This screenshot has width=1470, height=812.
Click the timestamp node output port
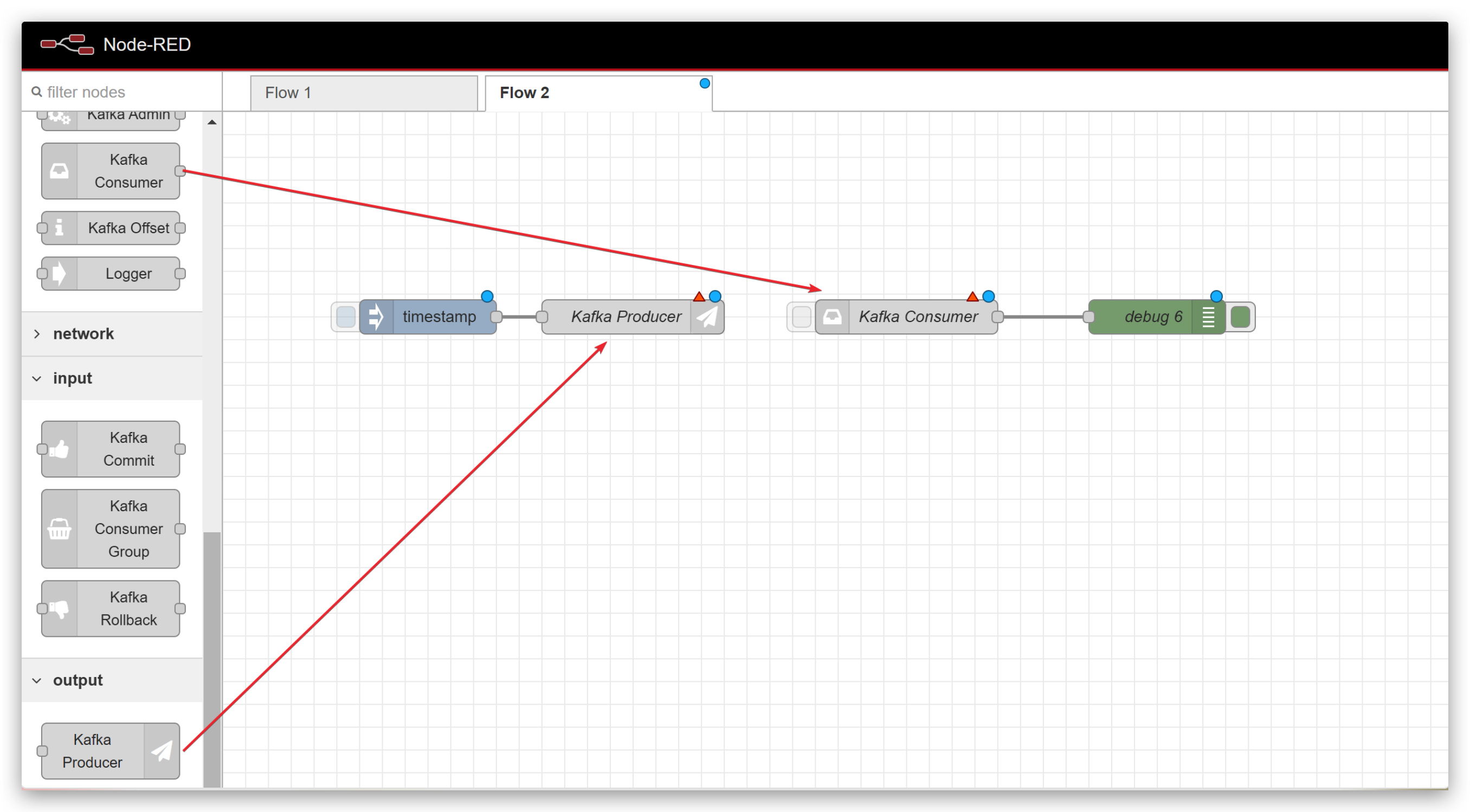coord(497,317)
